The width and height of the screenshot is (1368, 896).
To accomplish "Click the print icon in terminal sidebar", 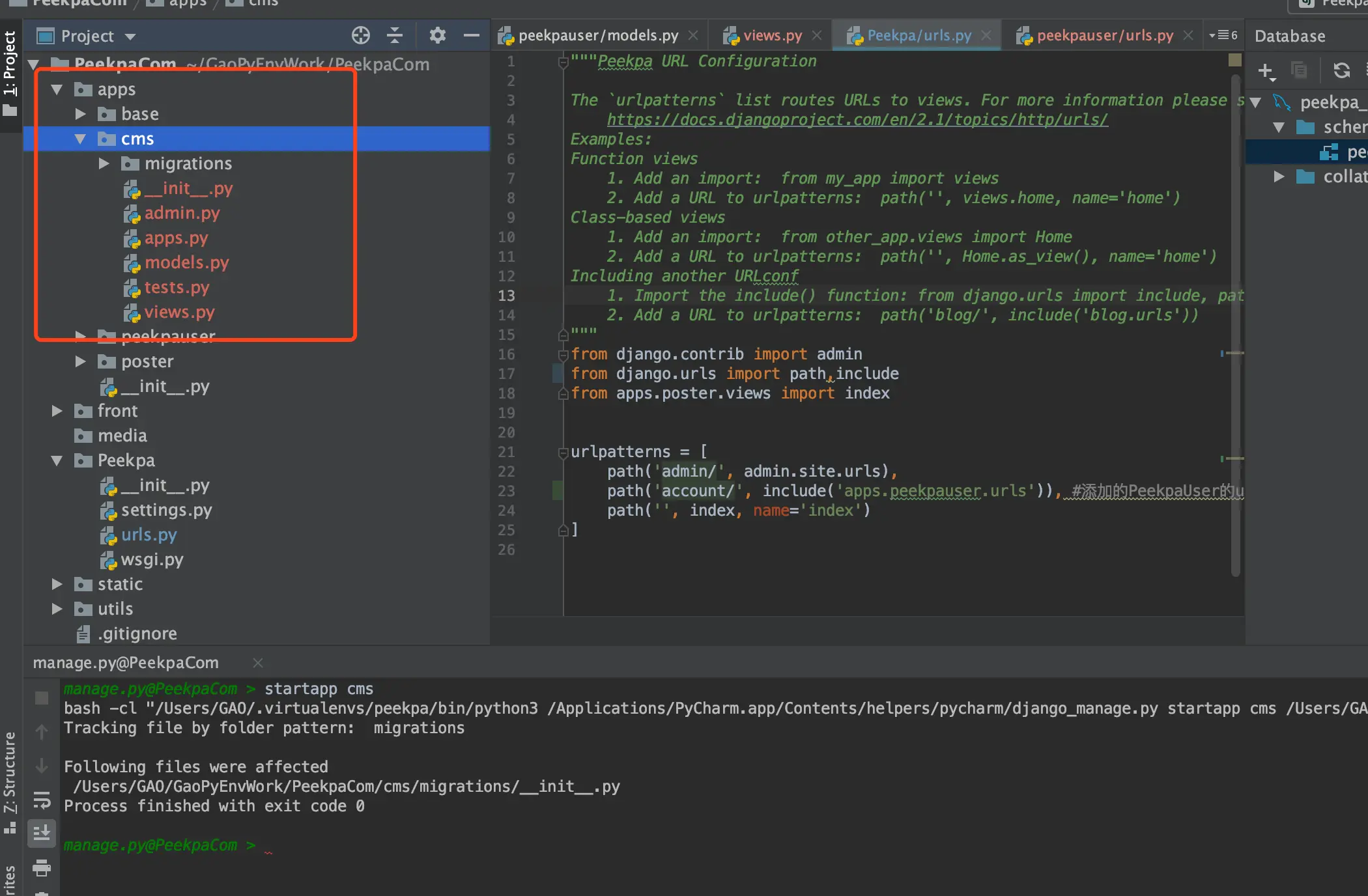I will tap(42, 867).
